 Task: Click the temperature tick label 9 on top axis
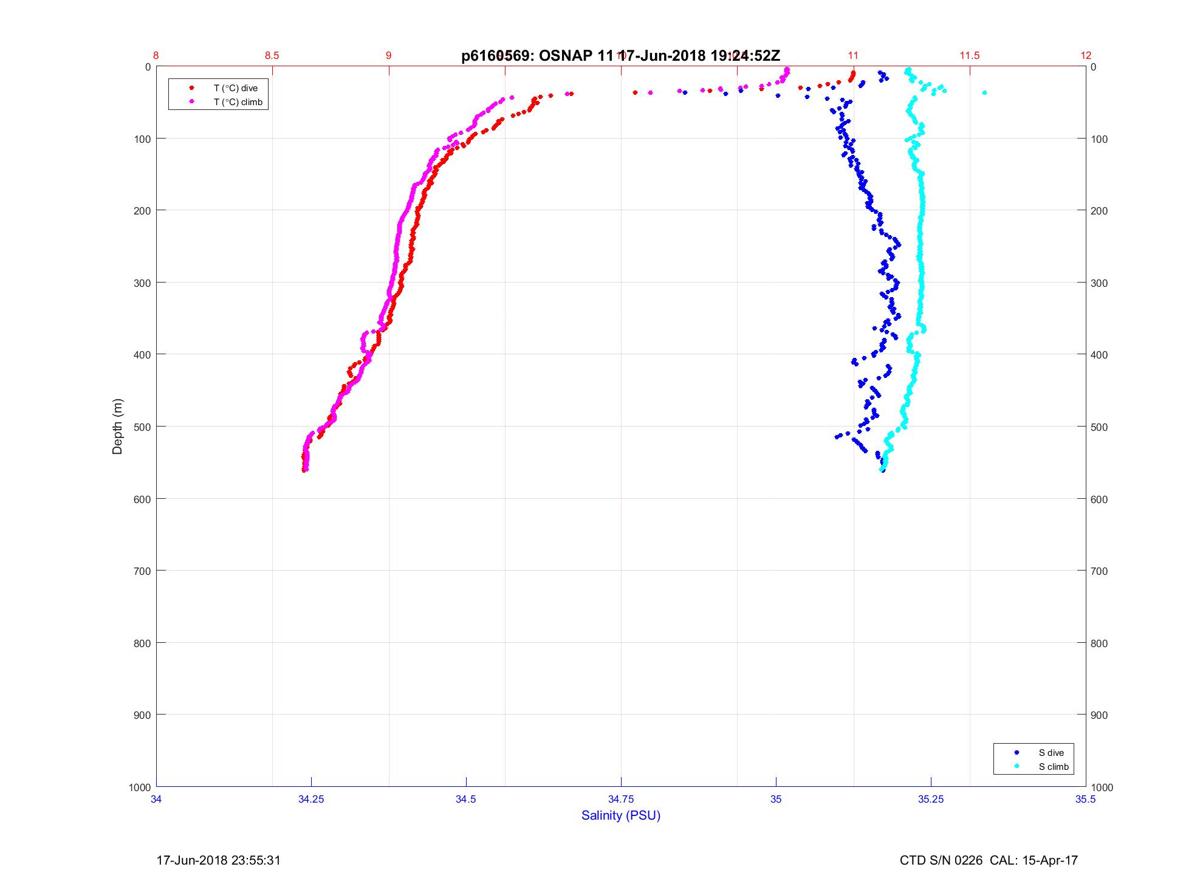click(389, 55)
